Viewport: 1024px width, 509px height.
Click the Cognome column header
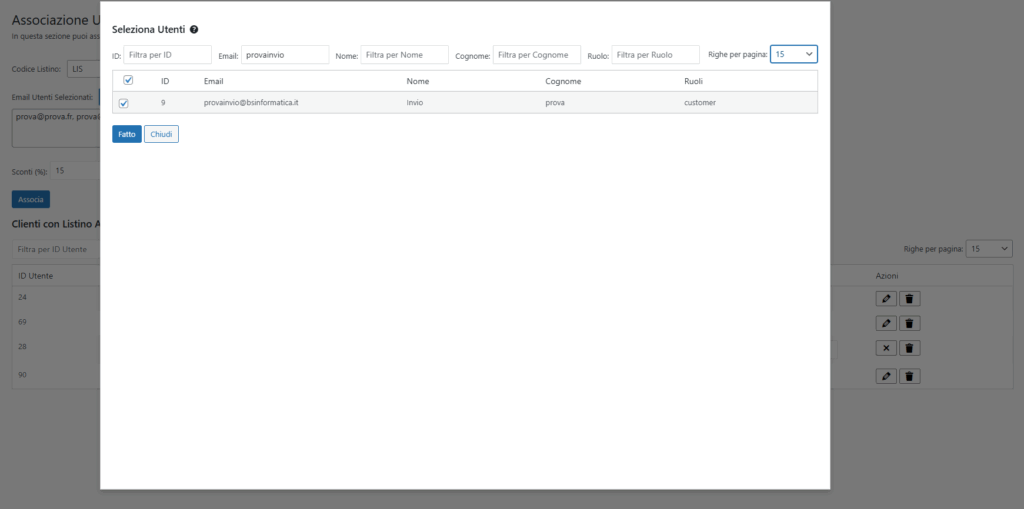point(563,81)
